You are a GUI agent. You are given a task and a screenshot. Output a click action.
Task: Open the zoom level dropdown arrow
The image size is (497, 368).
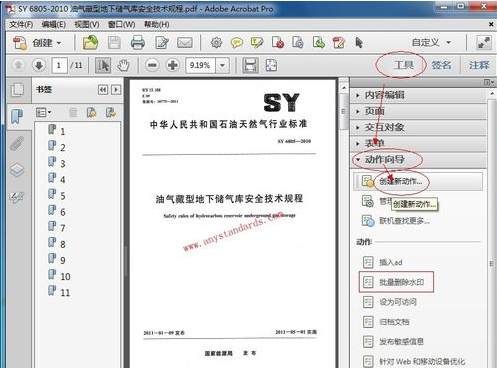click(222, 65)
